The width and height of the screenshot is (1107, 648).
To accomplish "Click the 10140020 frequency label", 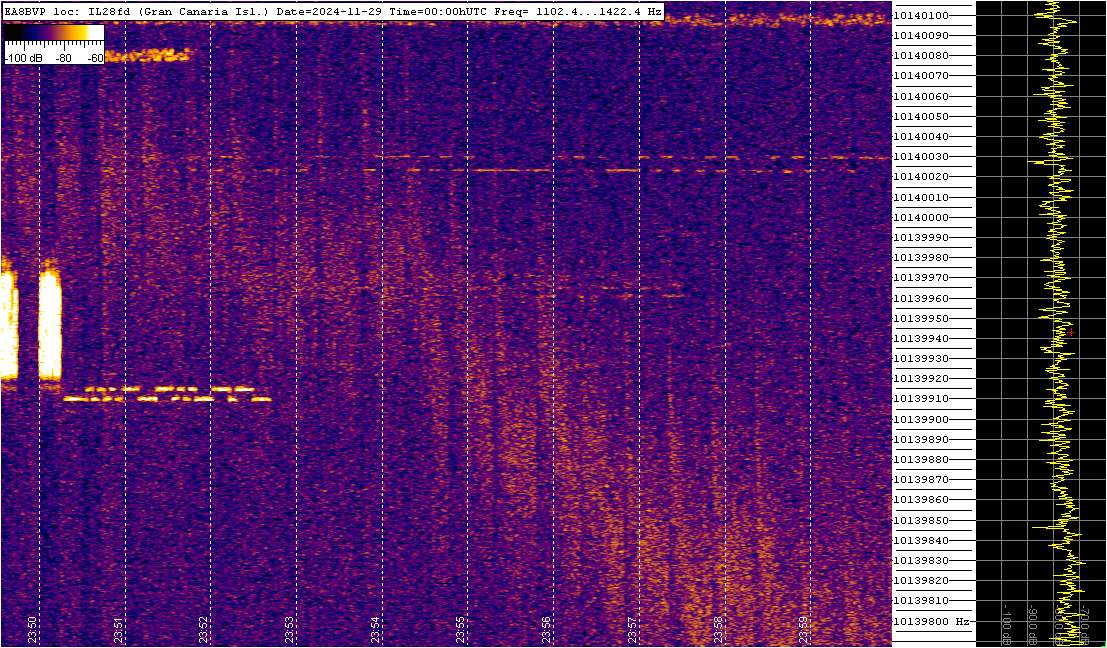I will [921, 177].
